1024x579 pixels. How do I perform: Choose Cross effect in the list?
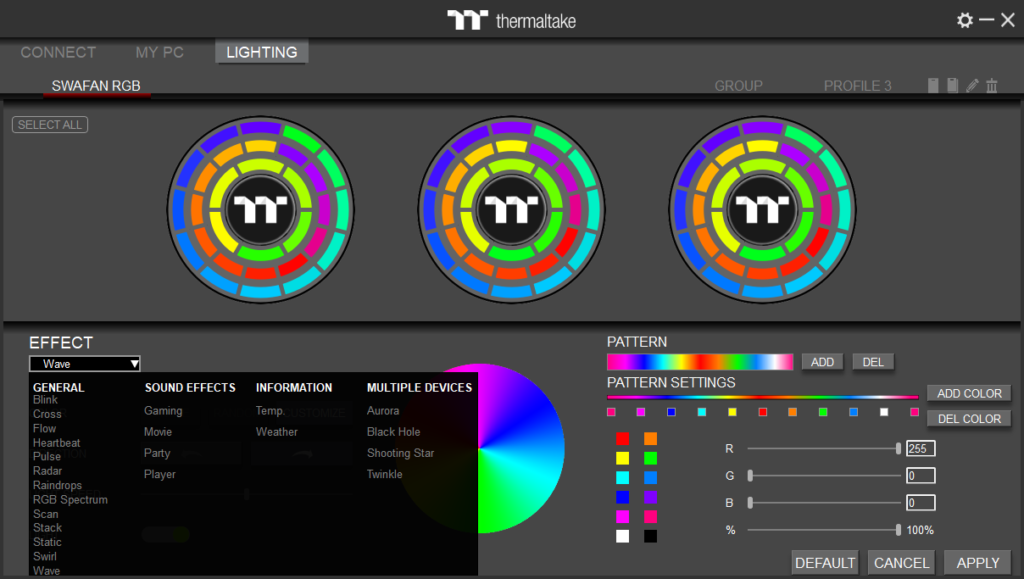click(47, 414)
